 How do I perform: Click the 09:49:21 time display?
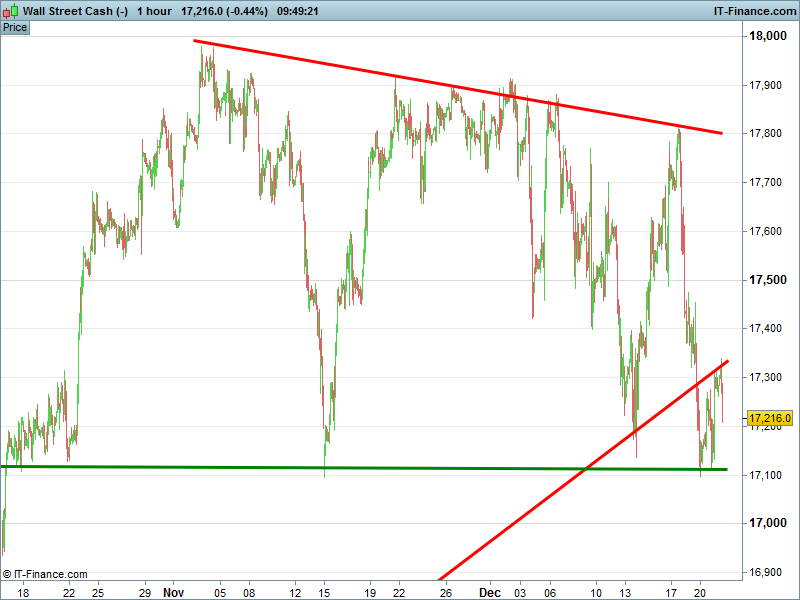(298, 11)
